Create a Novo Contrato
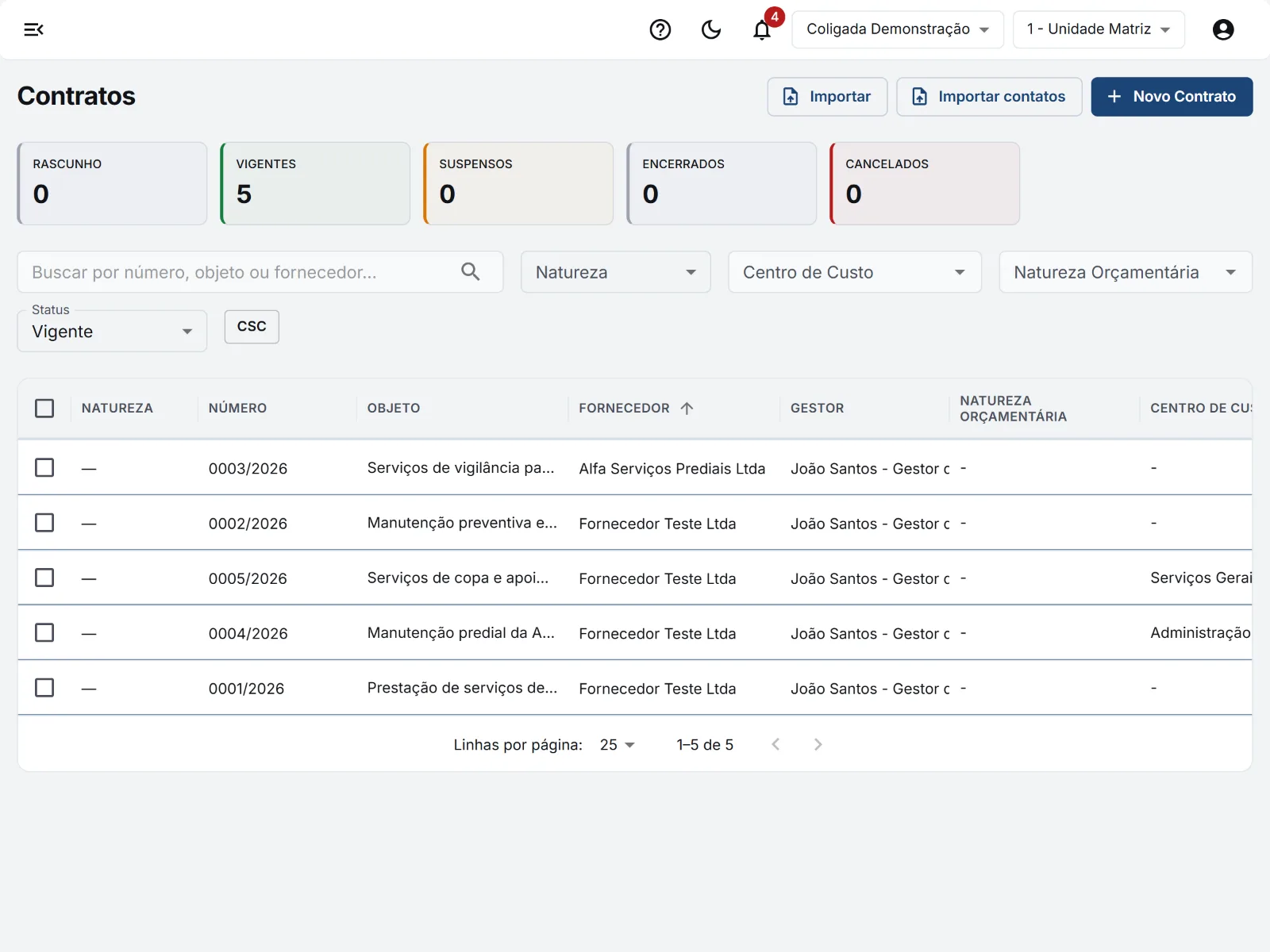Viewport: 1270px width, 952px height. coord(1172,97)
